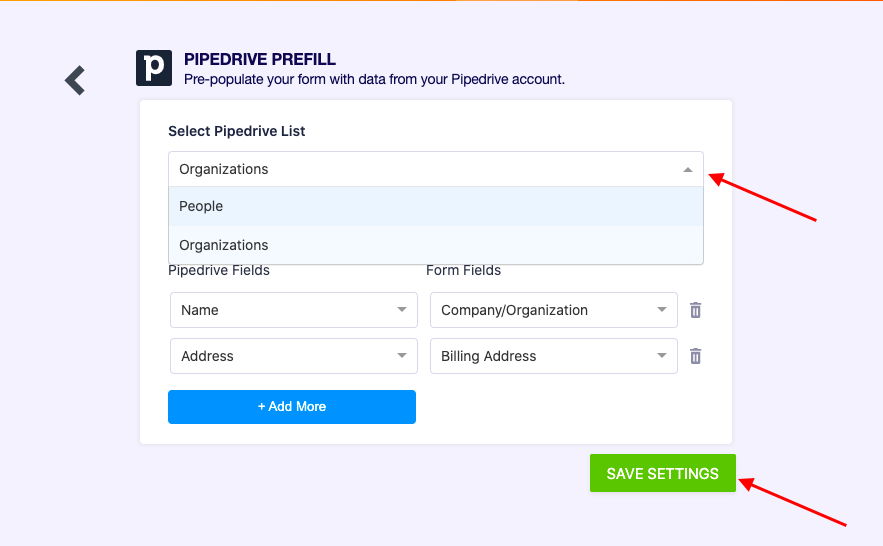Click the Billing Address text in the form field selector
This screenshot has width=883, height=546.
pyautogui.click(x=488, y=356)
